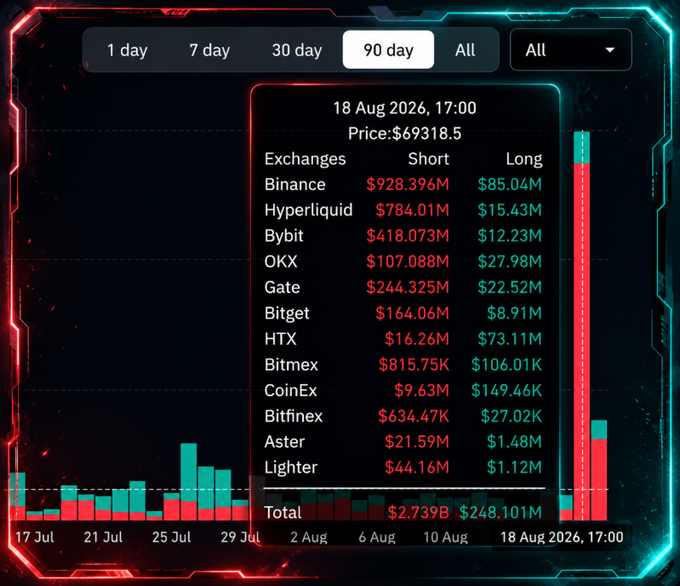Viewport: 680px width, 586px height.
Task: Click the 18 Aug 2026, 17:00 axis label
Action: pos(562,537)
